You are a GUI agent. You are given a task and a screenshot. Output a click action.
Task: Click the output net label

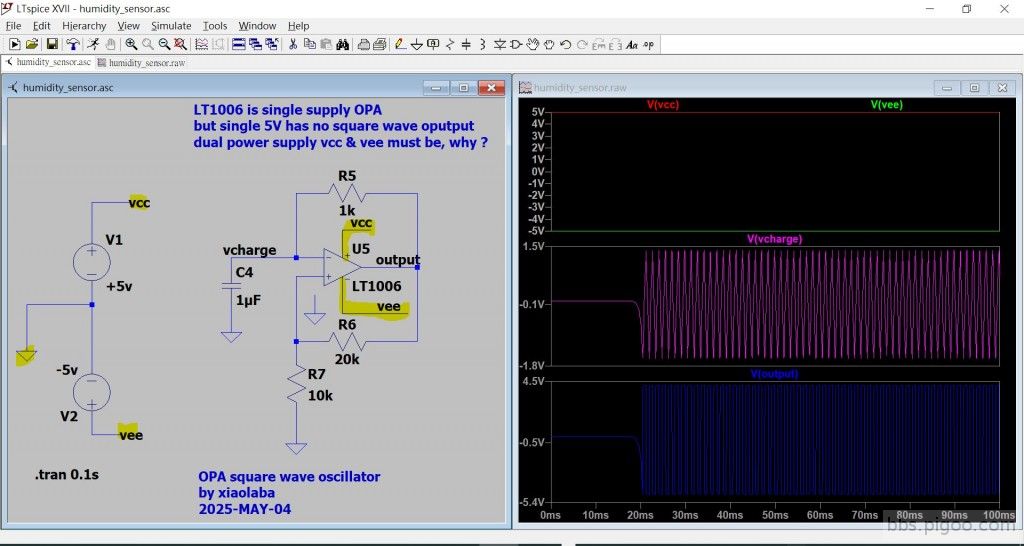(x=398, y=260)
